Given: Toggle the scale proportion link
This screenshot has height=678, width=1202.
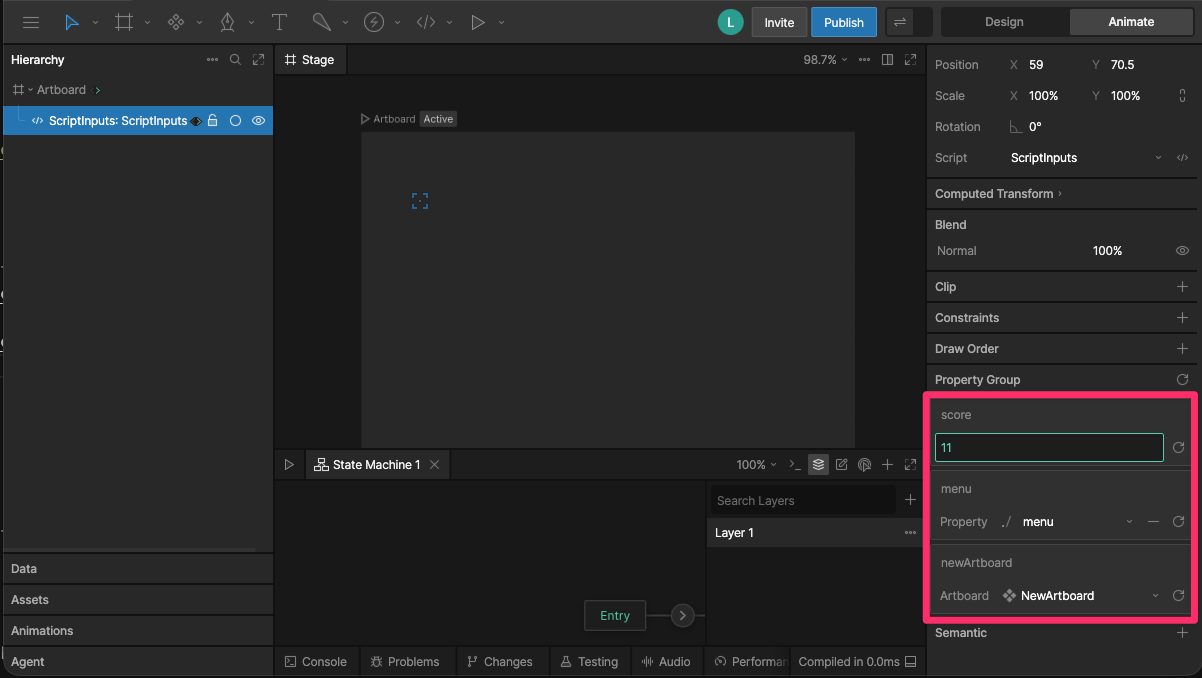Looking at the screenshot, I should [x=1183, y=96].
